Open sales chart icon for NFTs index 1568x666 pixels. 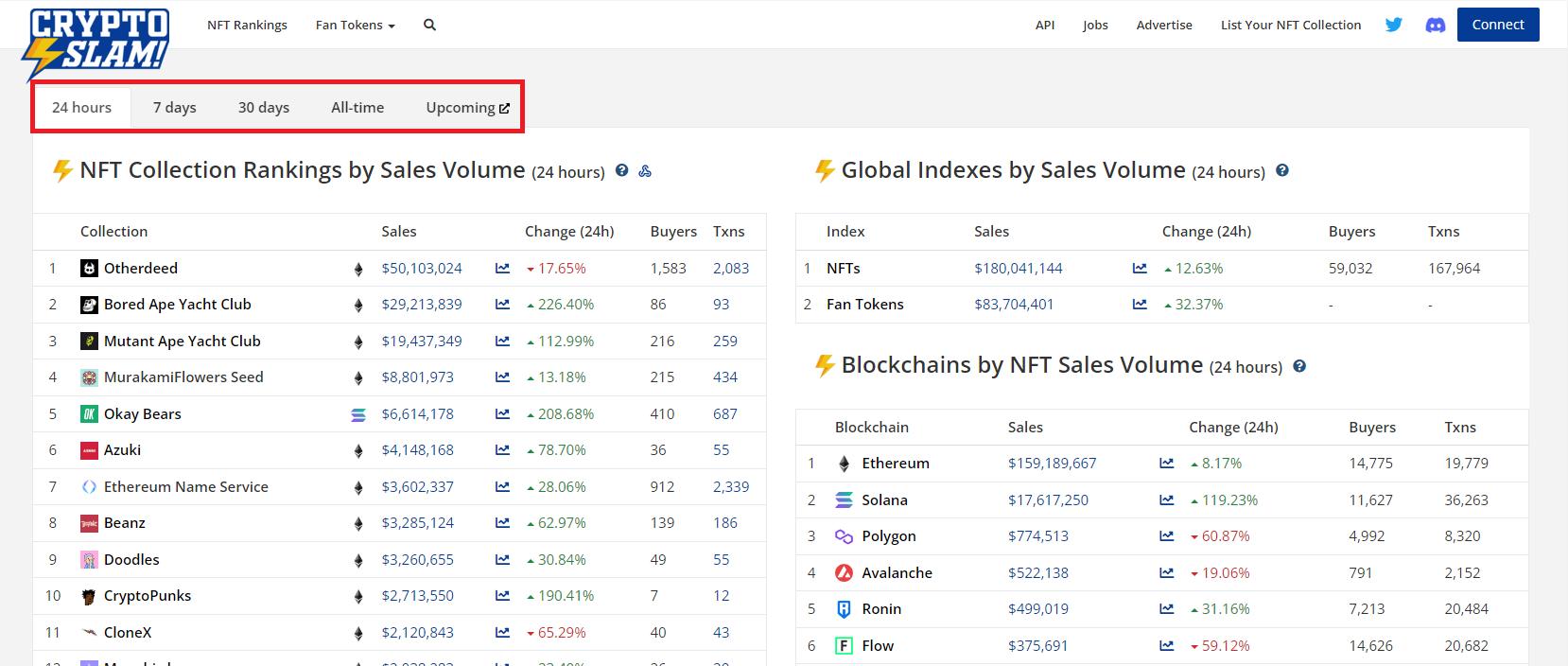tap(1140, 269)
